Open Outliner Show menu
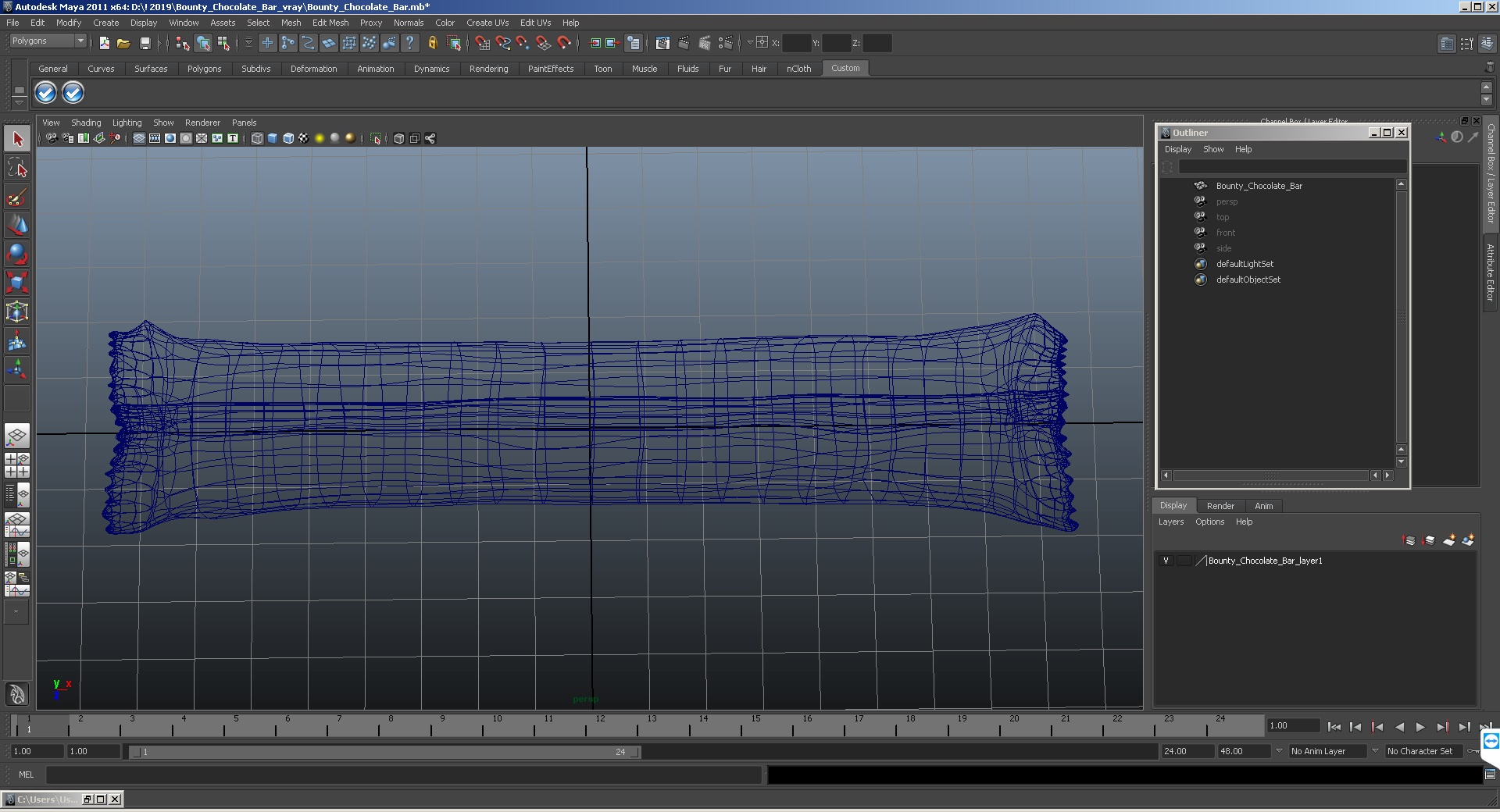Image resolution: width=1500 pixels, height=812 pixels. pyautogui.click(x=1213, y=149)
